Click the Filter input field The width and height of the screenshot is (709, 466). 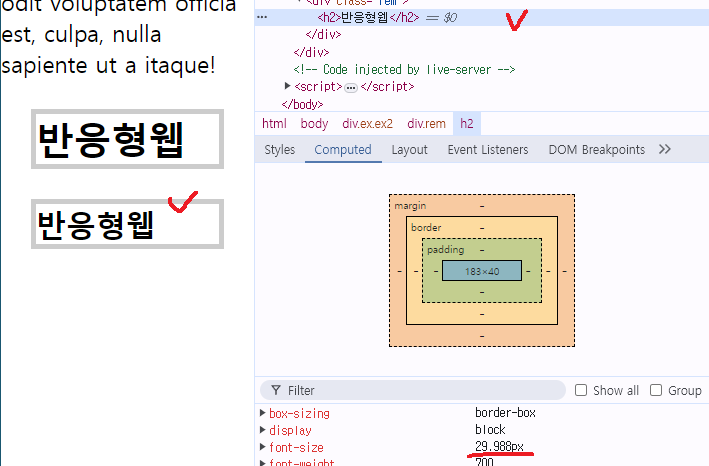point(413,390)
